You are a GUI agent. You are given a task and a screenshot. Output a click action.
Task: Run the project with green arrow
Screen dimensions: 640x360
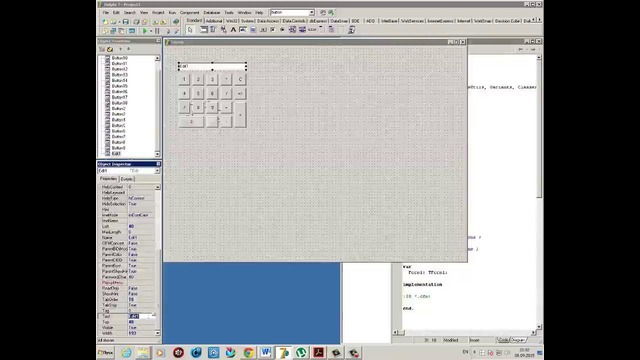[144, 31]
